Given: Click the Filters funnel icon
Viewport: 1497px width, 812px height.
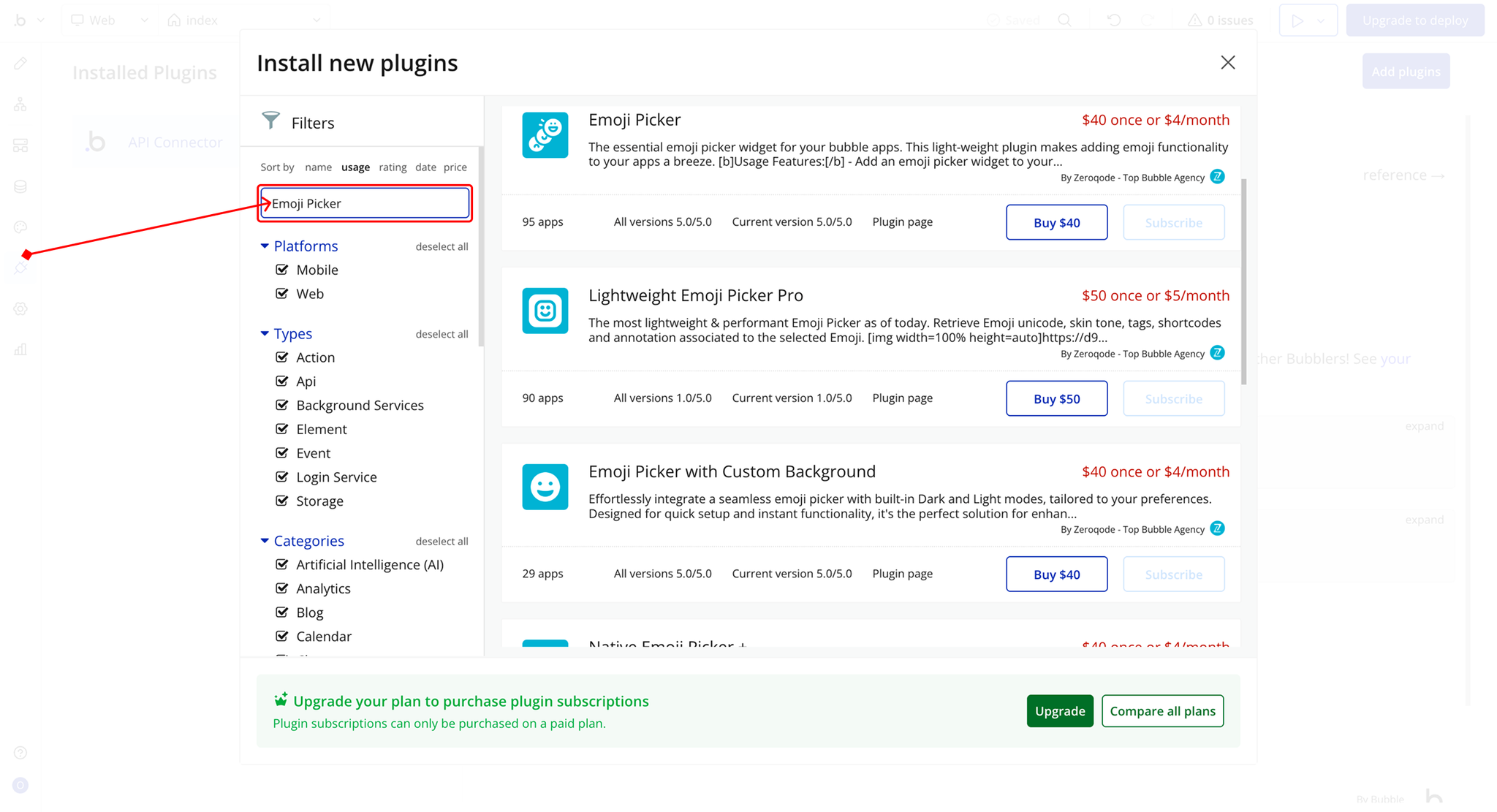Looking at the screenshot, I should tap(270, 121).
